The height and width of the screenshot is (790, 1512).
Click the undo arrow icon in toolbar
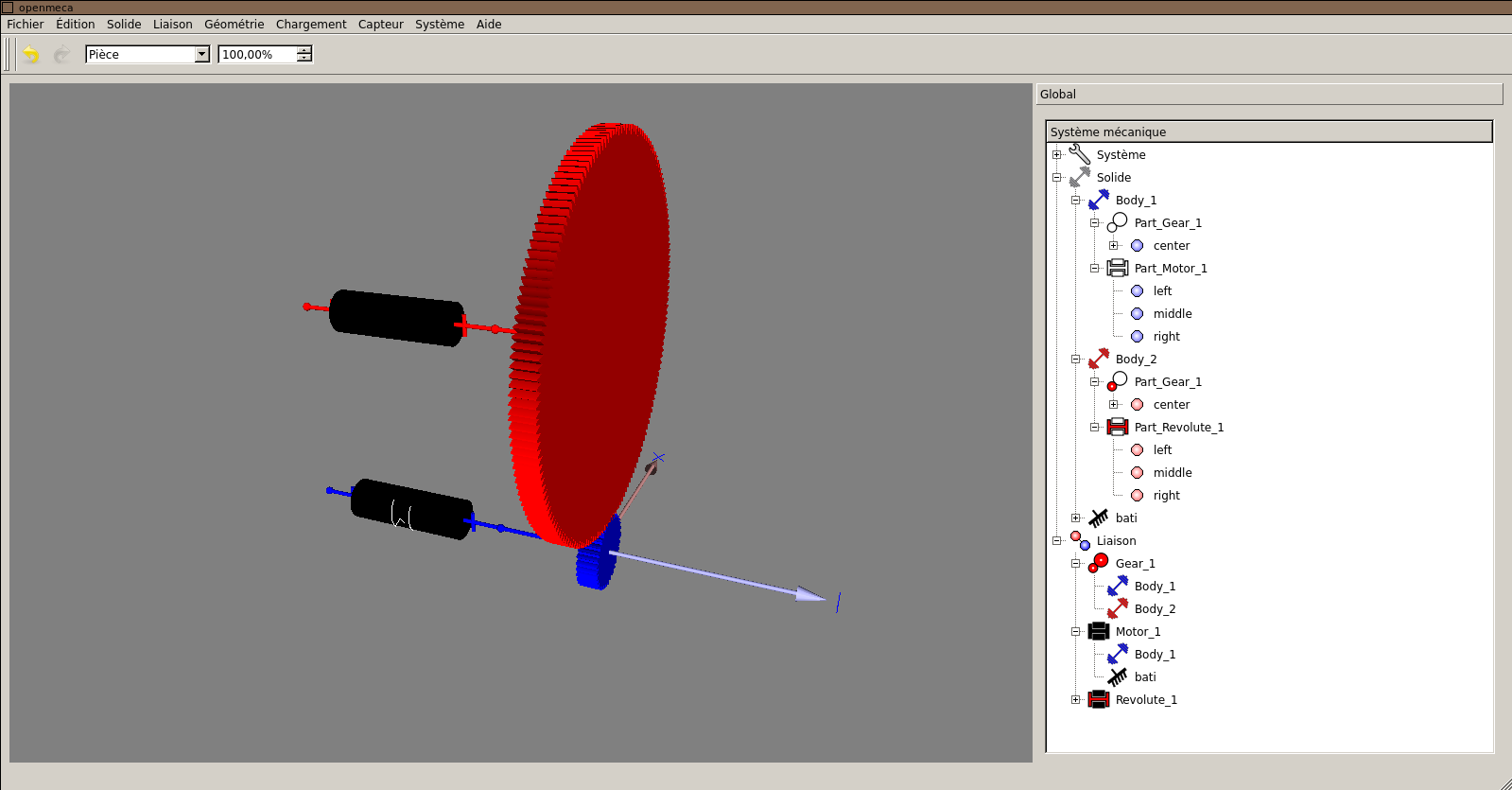pyautogui.click(x=31, y=55)
